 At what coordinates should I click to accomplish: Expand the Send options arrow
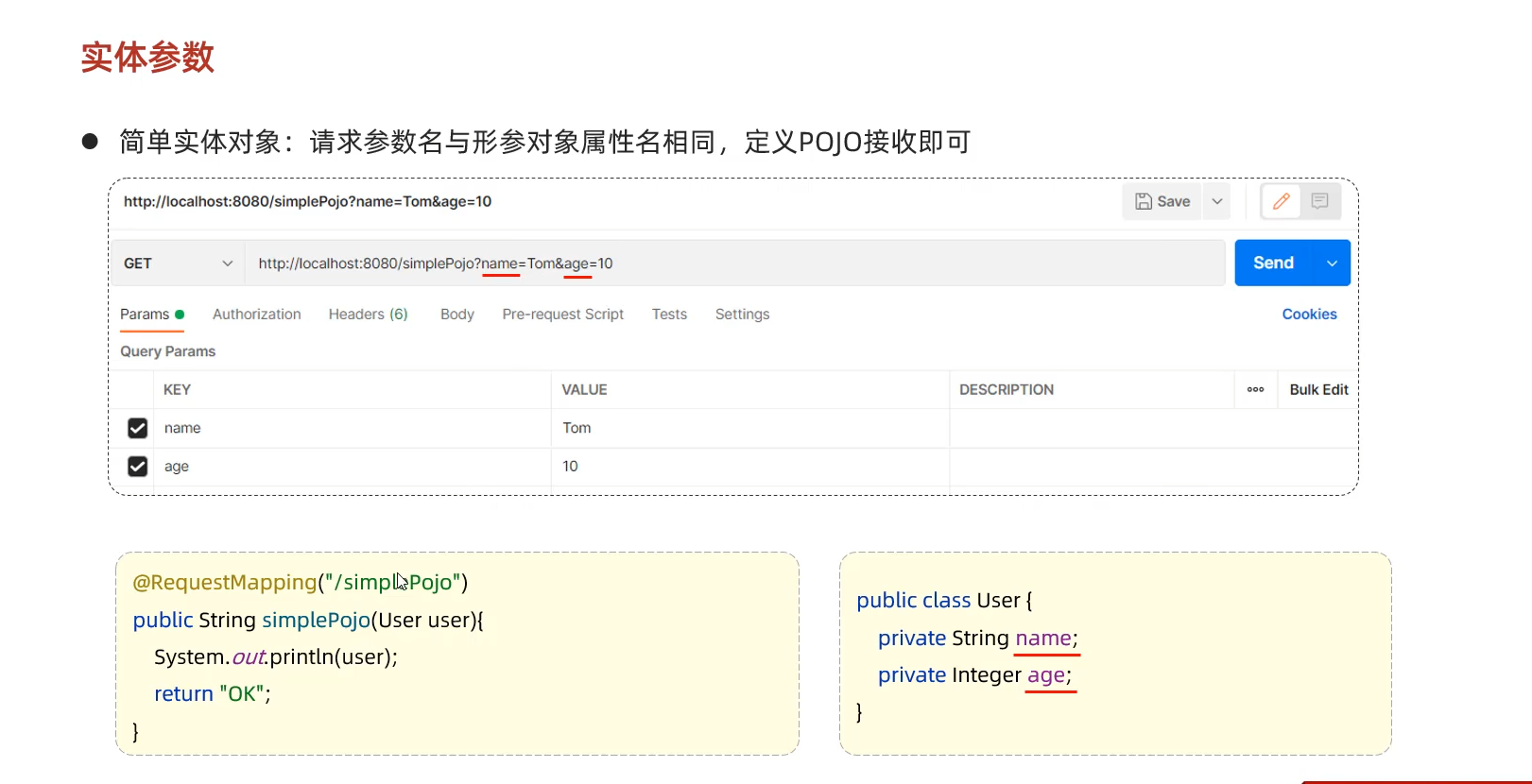click(1332, 263)
